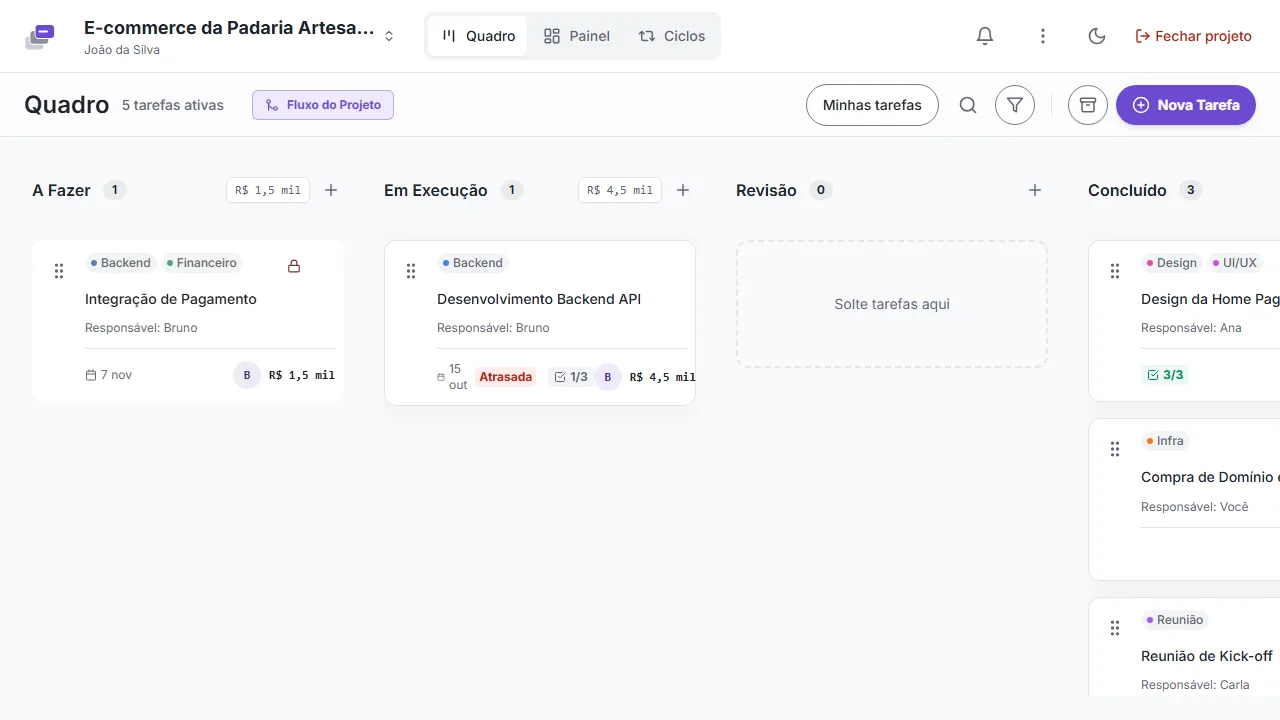
Task: Click the app logo icon
Action: point(40,36)
